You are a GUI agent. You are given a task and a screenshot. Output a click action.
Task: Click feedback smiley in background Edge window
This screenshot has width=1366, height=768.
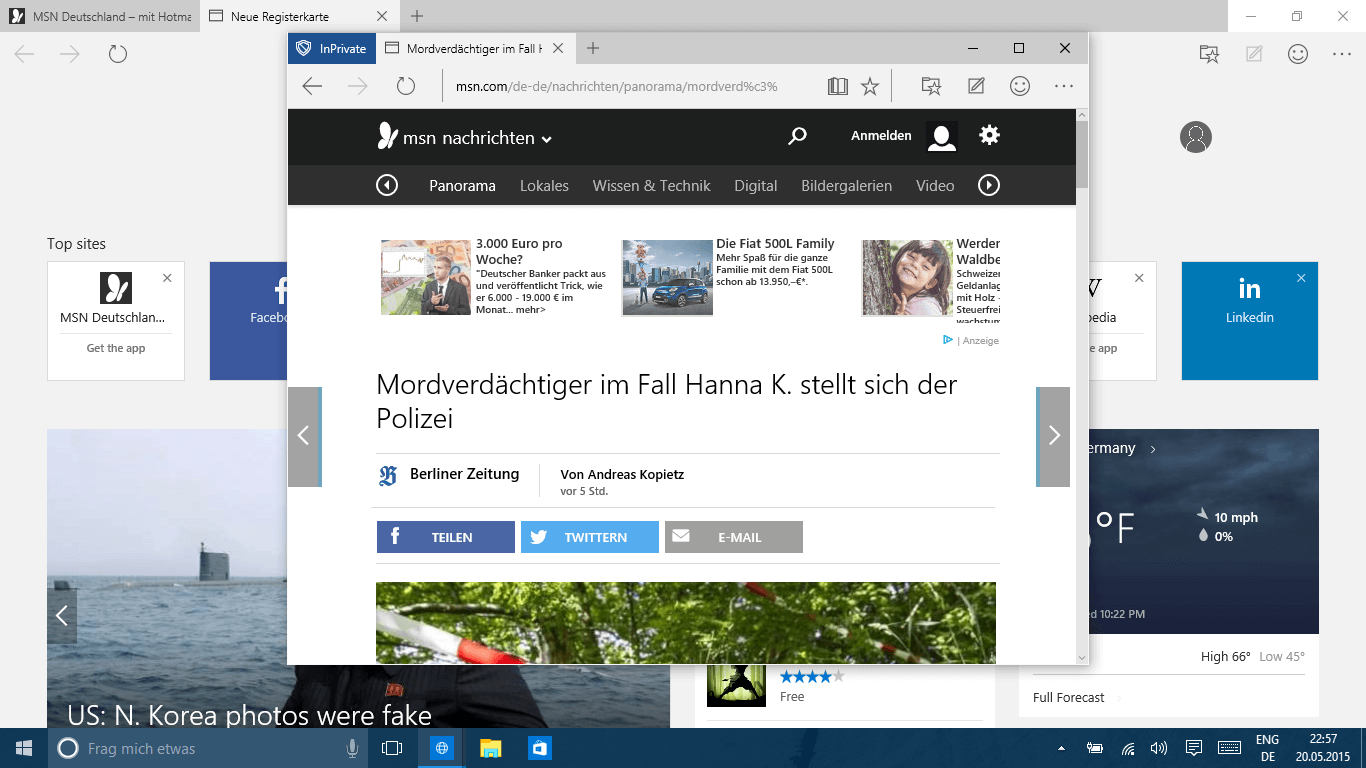(x=1298, y=54)
